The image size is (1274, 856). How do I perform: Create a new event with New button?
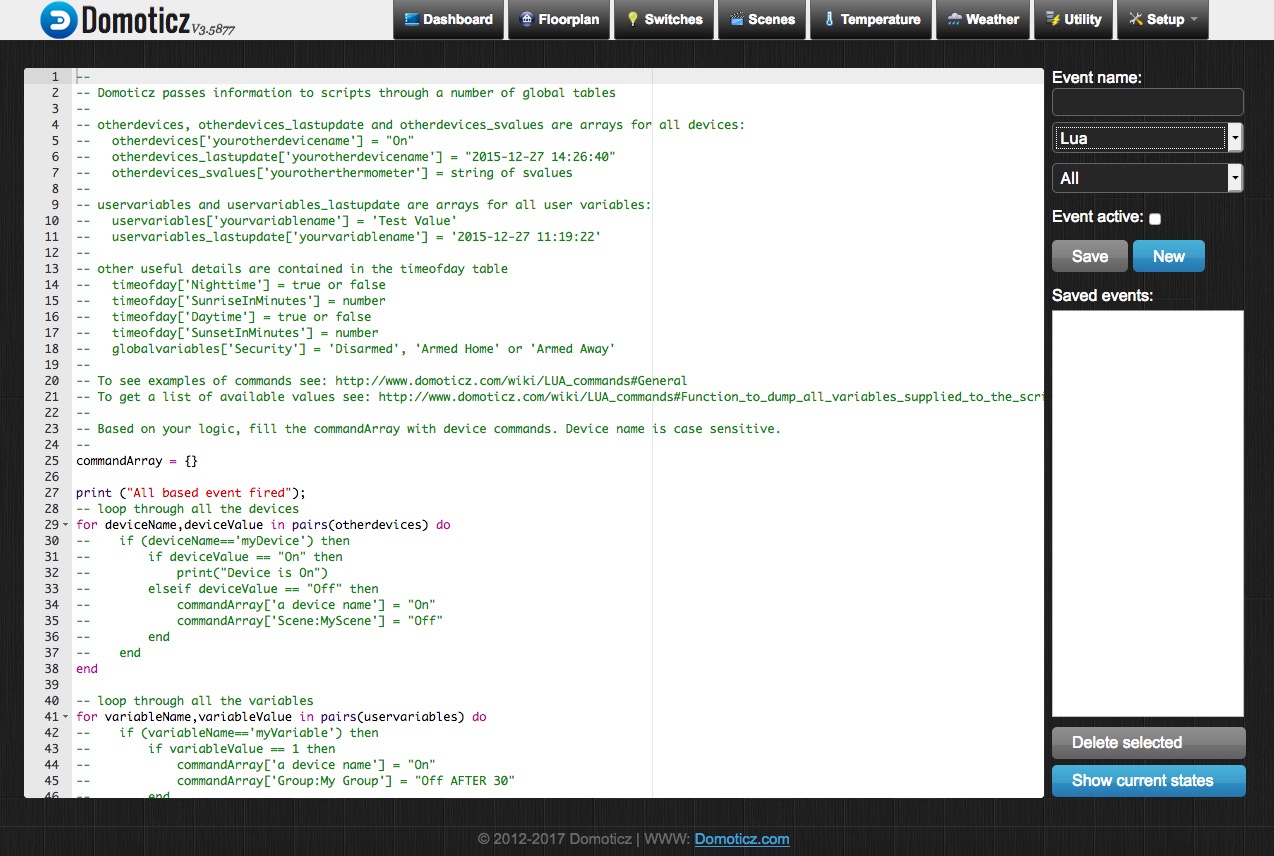pos(1168,256)
